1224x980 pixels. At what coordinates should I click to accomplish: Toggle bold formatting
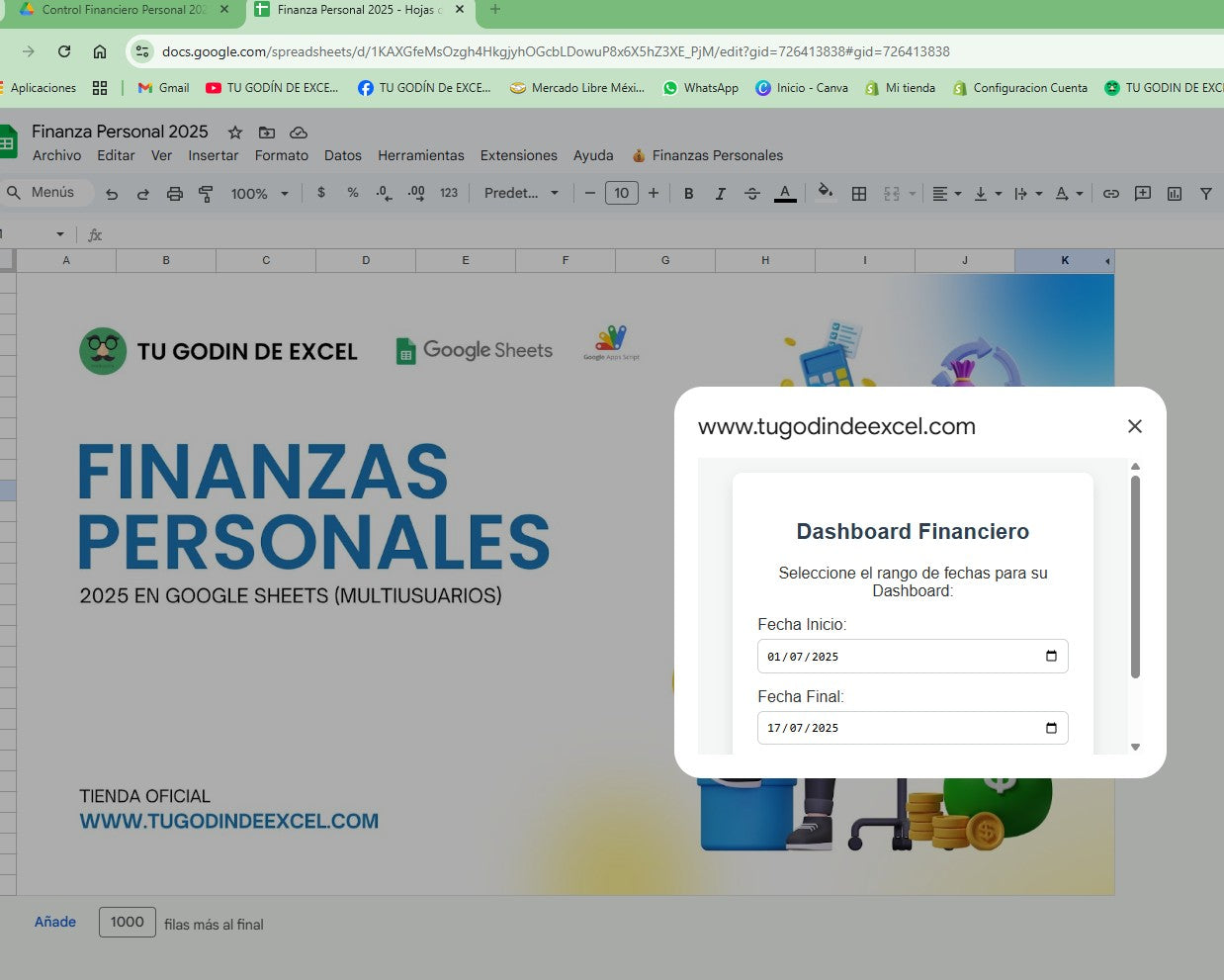[689, 194]
